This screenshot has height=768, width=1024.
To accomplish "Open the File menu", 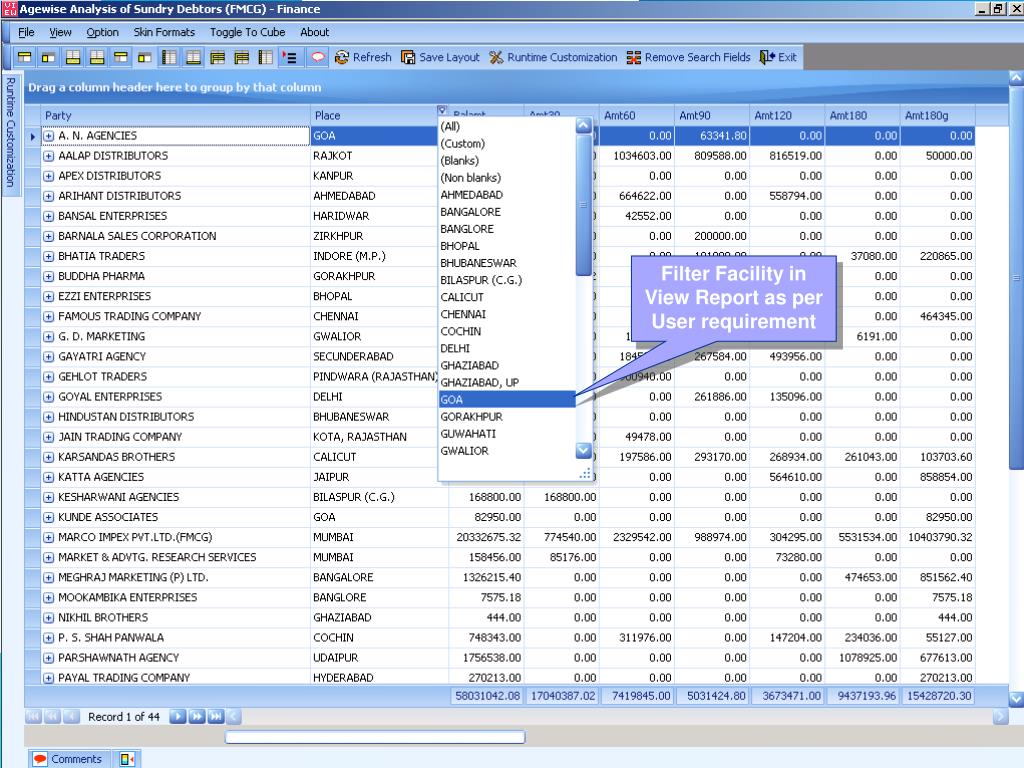I will (x=26, y=32).
